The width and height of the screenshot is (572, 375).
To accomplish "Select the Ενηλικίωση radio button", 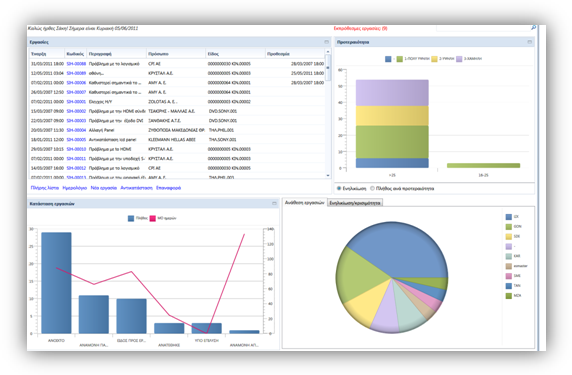I will pos(339,188).
